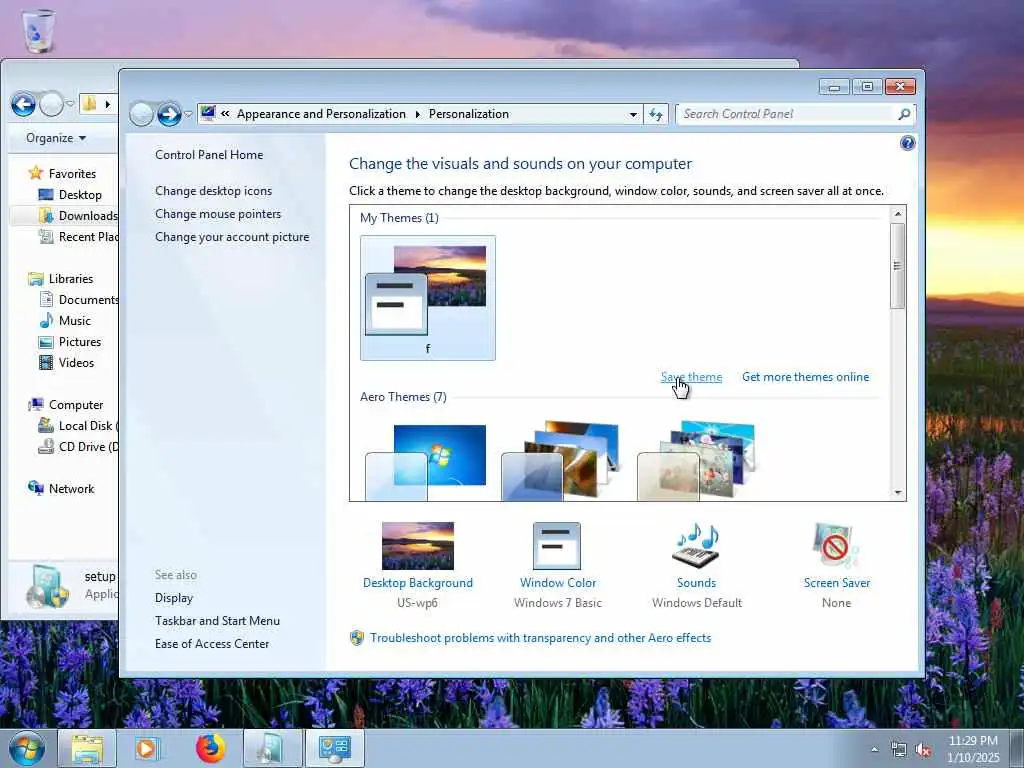The height and width of the screenshot is (768, 1024).
Task: Select Favorites in Explorer navigation pane
Action: click(72, 174)
